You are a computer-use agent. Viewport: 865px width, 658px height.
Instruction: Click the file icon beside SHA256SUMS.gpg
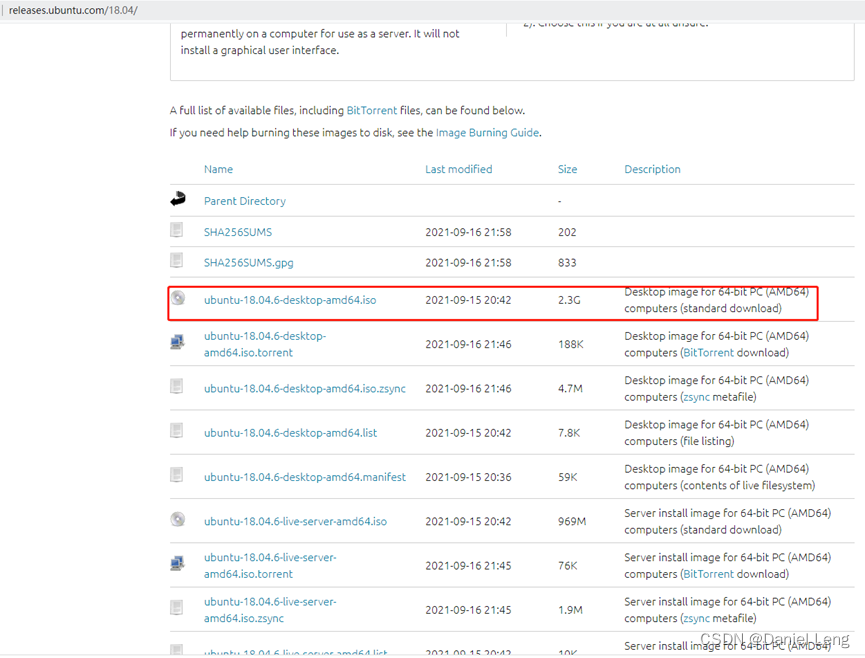(177, 260)
